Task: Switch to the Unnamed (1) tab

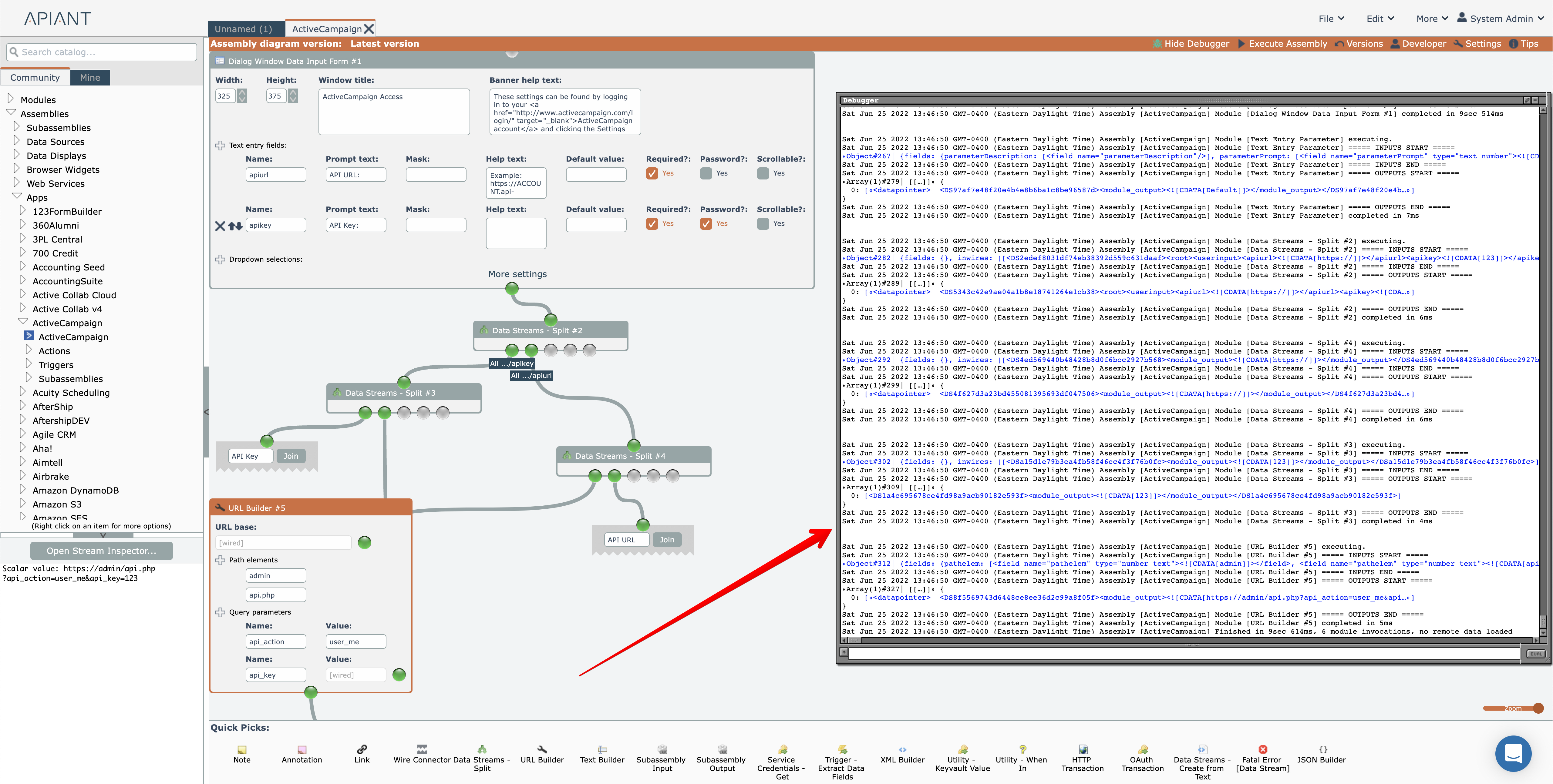Action: [244, 29]
